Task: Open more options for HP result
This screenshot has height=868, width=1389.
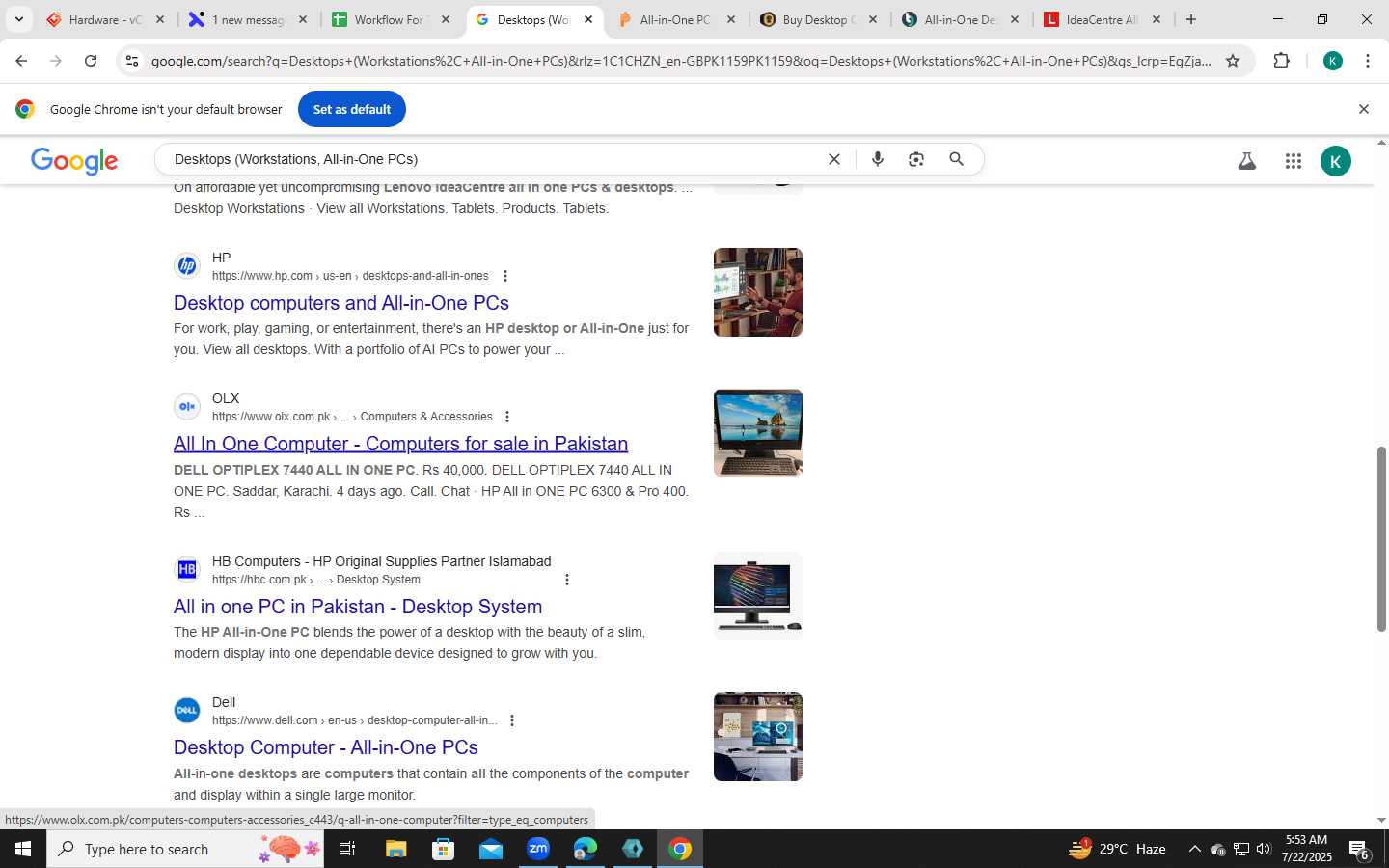Action: pyautogui.click(x=505, y=276)
